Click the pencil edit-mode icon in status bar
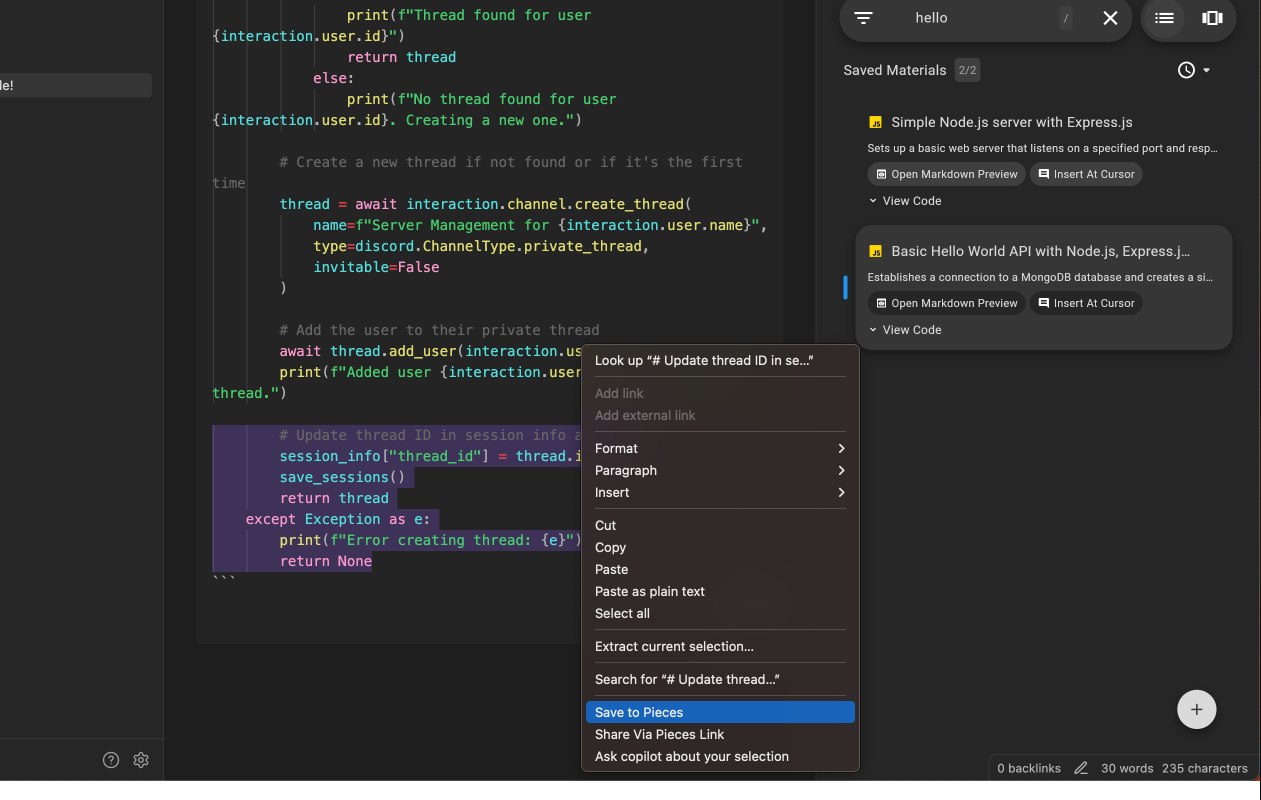The height and width of the screenshot is (800, 1261). click(1081, 768)
